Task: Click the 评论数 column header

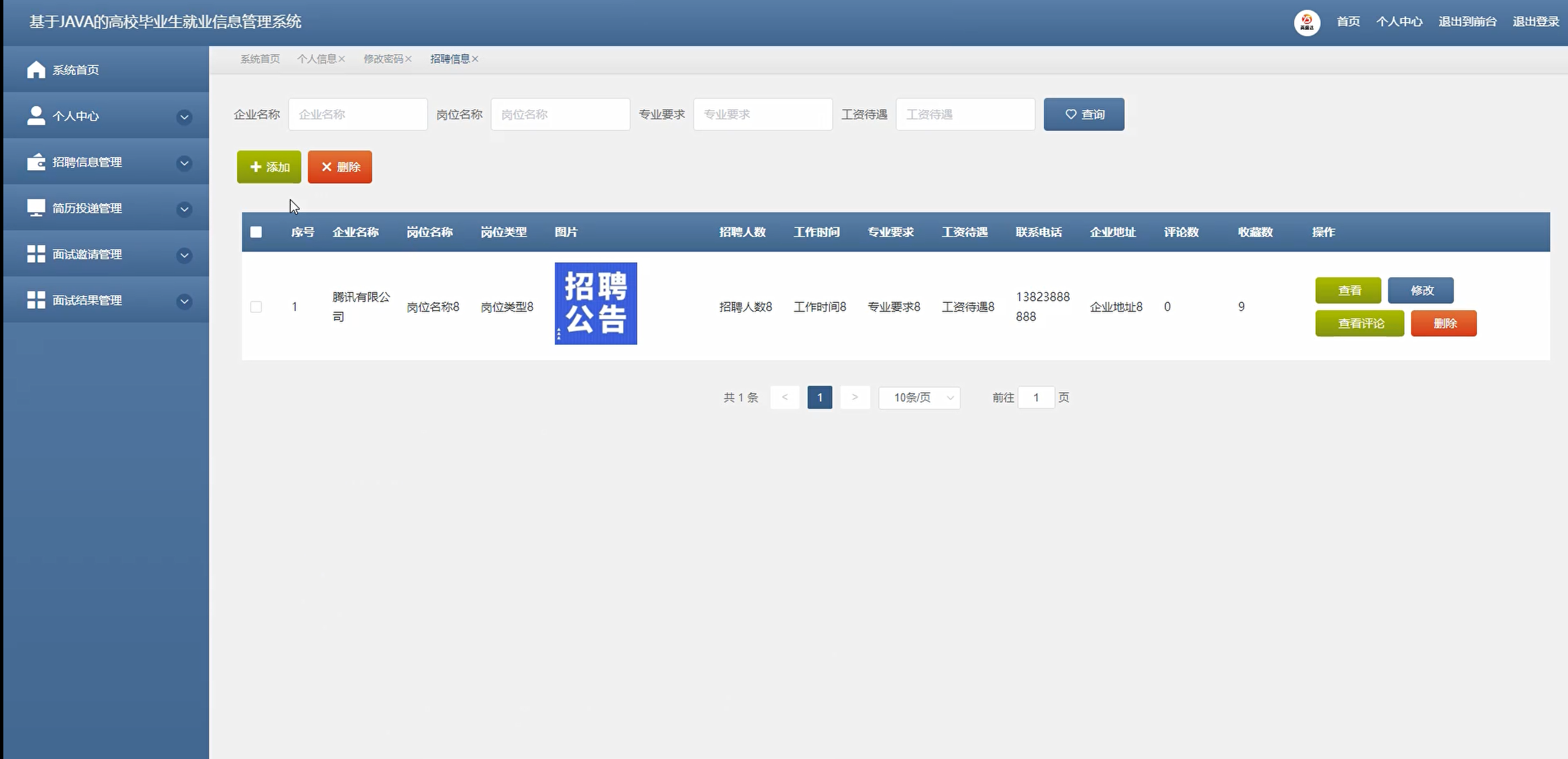Action: coord(1181,232)
